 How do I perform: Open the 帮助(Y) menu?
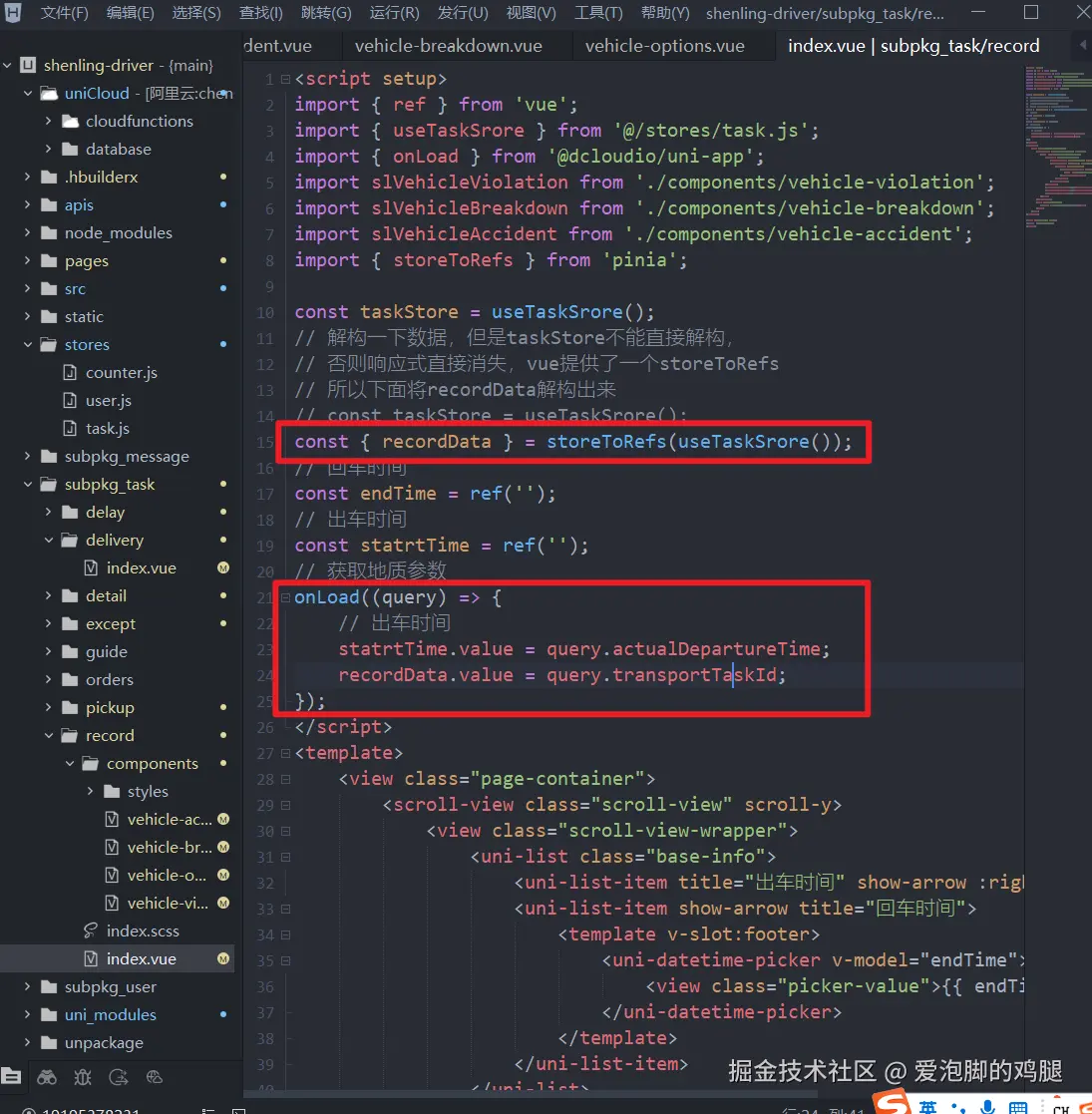tap(665, 13)
